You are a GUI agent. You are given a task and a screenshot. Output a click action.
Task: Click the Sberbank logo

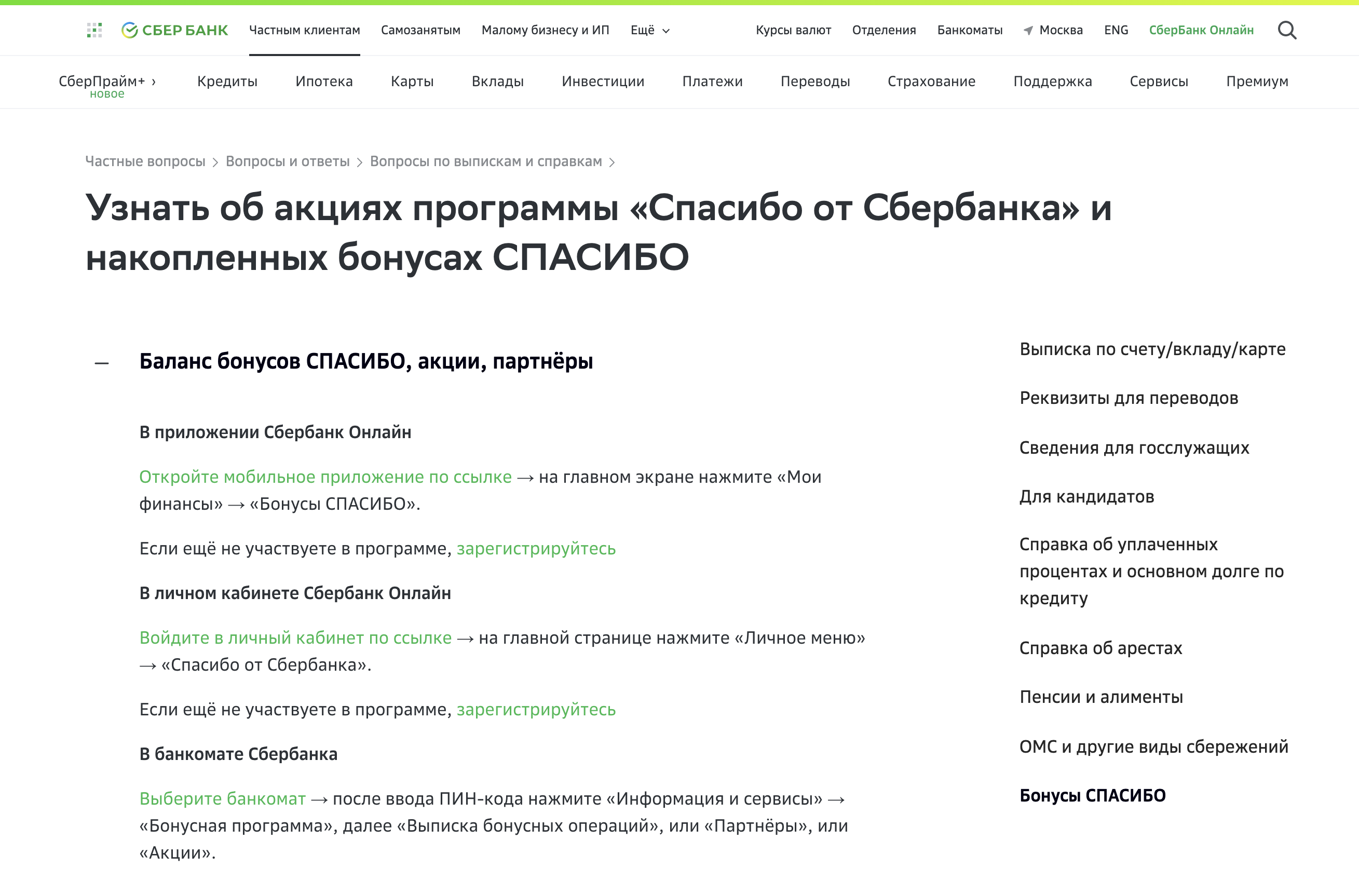tap(174, 30)
